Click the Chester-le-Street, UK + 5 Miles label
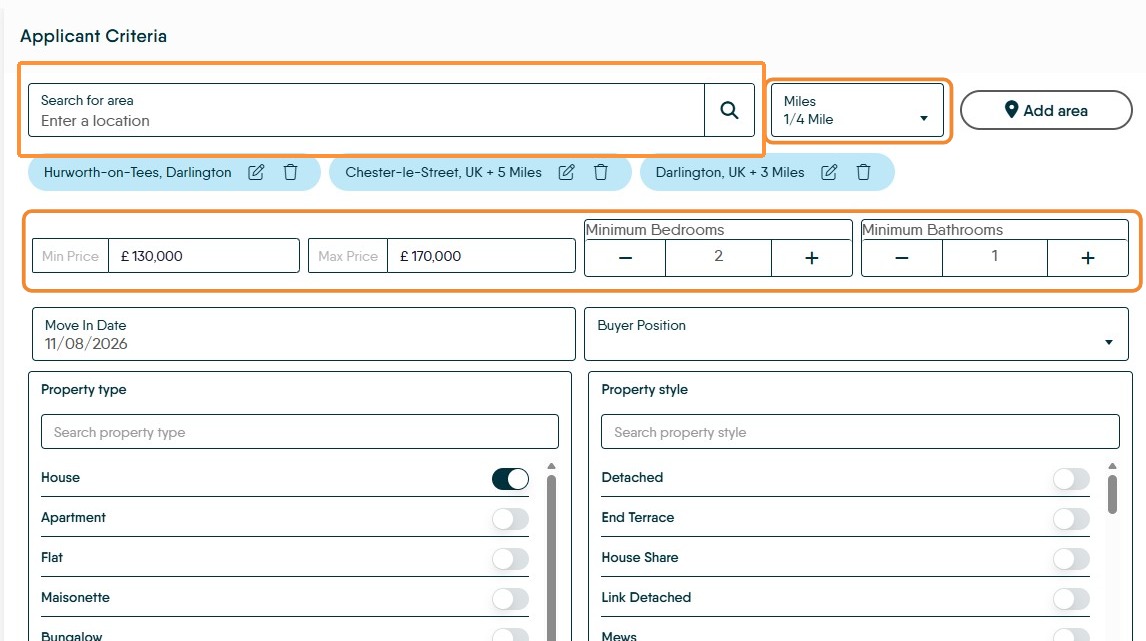Screen dimensions: 1146x641 point(444,172)
